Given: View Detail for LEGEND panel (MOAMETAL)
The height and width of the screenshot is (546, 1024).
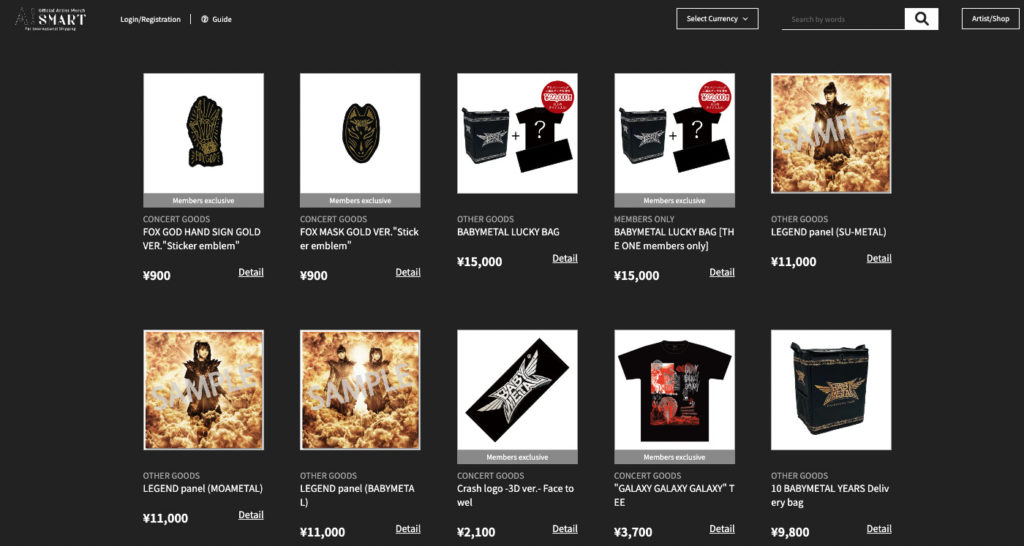Looking at the screenshot, I should (x=251, y=515).
